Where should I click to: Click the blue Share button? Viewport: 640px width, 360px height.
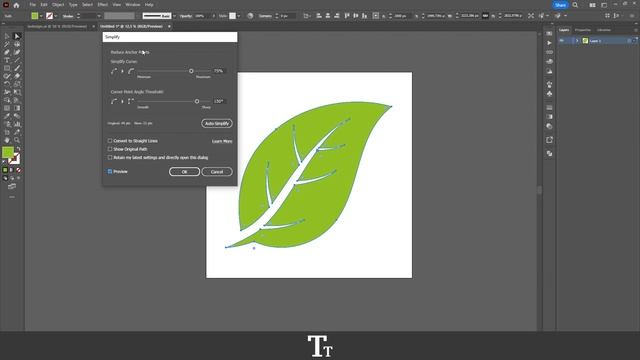coord(560,5)
